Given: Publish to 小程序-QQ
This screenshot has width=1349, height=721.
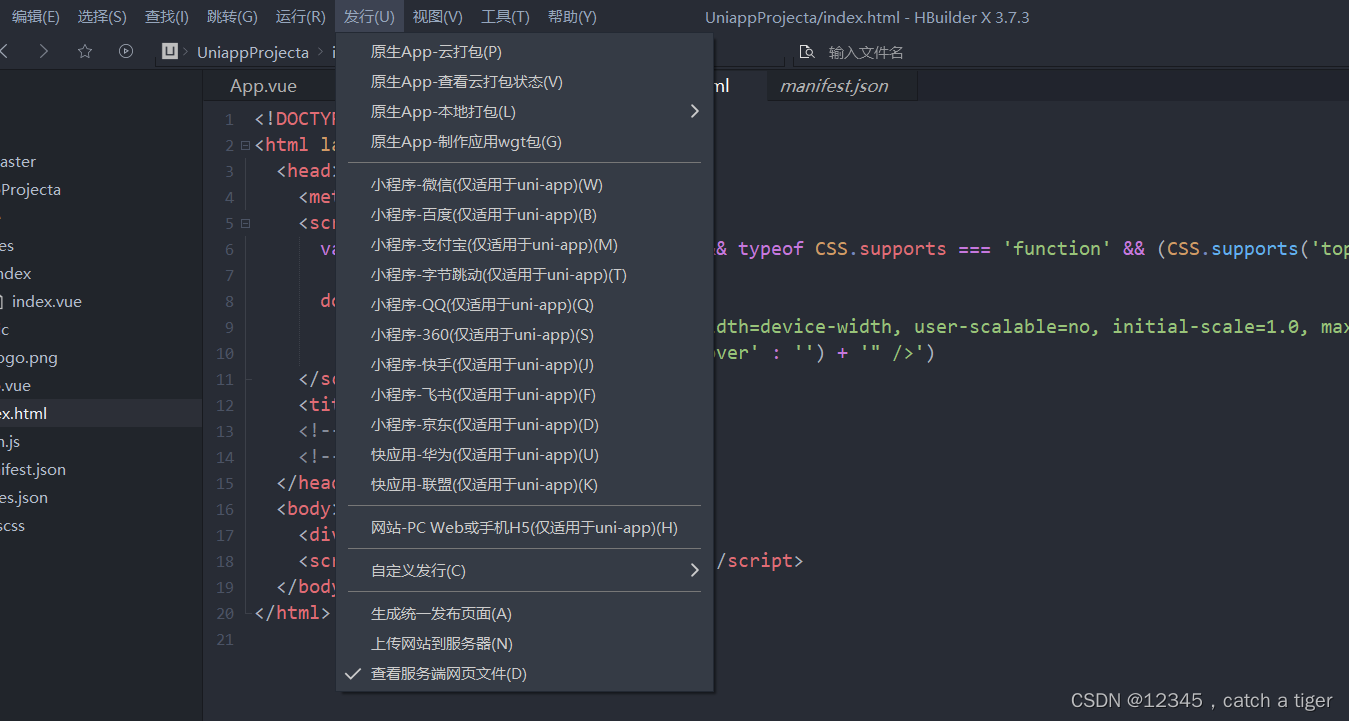Looking at the screenshot, I should click(525, 305).
